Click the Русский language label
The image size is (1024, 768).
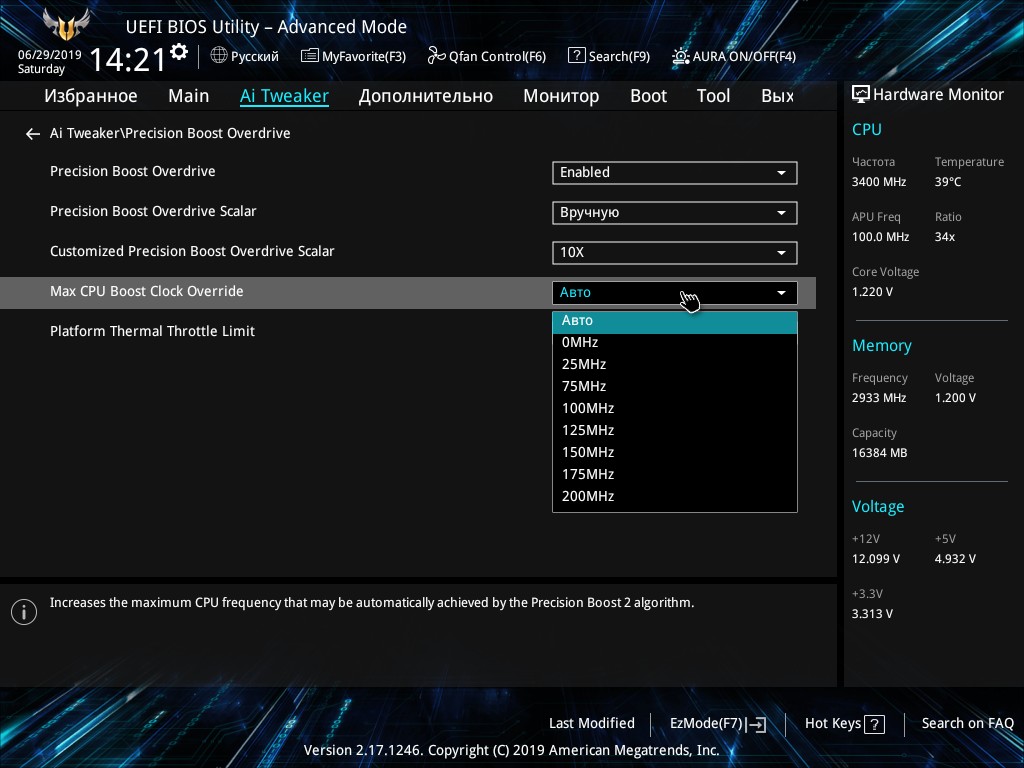255,57
